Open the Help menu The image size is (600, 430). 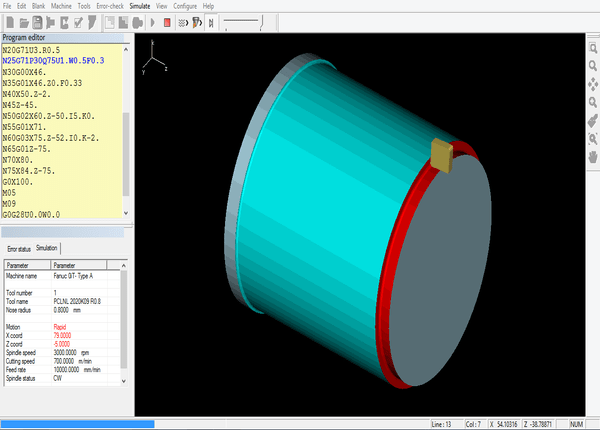pos(208,6)
